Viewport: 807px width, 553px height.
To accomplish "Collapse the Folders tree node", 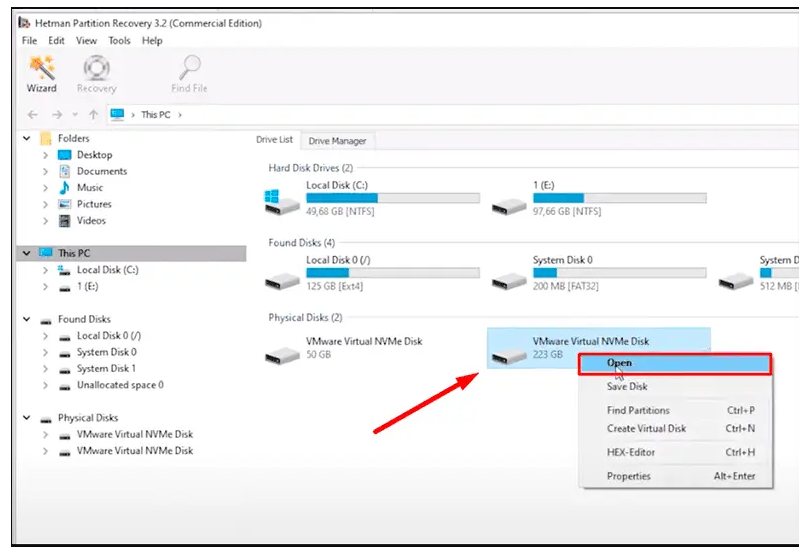I will (x=26, y=138).
